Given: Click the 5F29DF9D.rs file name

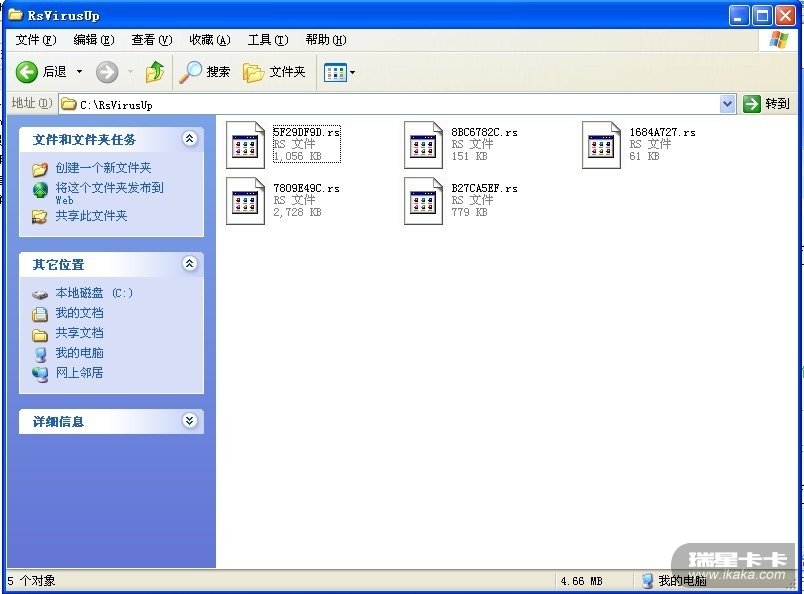Looking at the screenshot, I should 306,132.
